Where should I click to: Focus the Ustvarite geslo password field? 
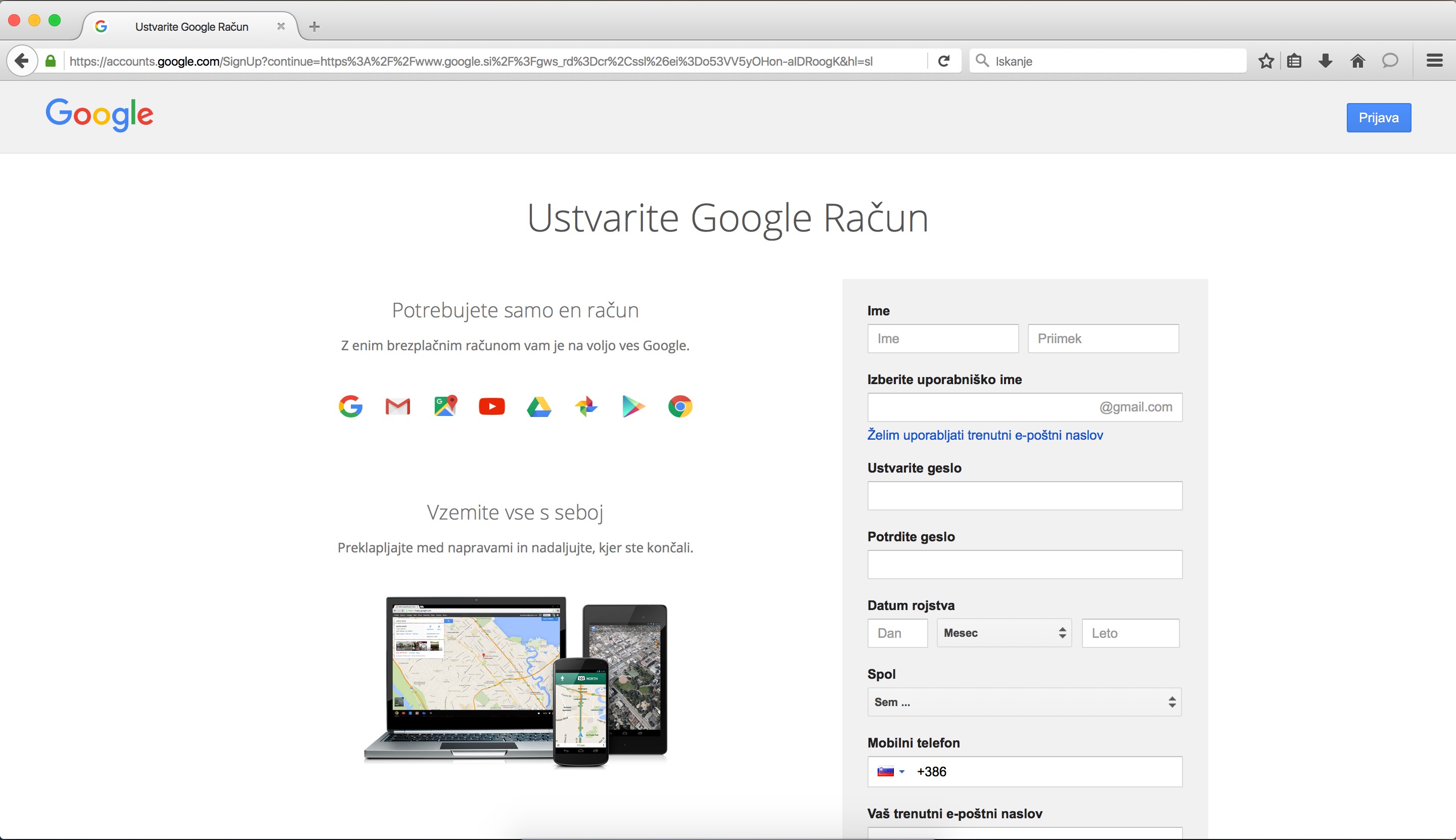pos(1025,496)
